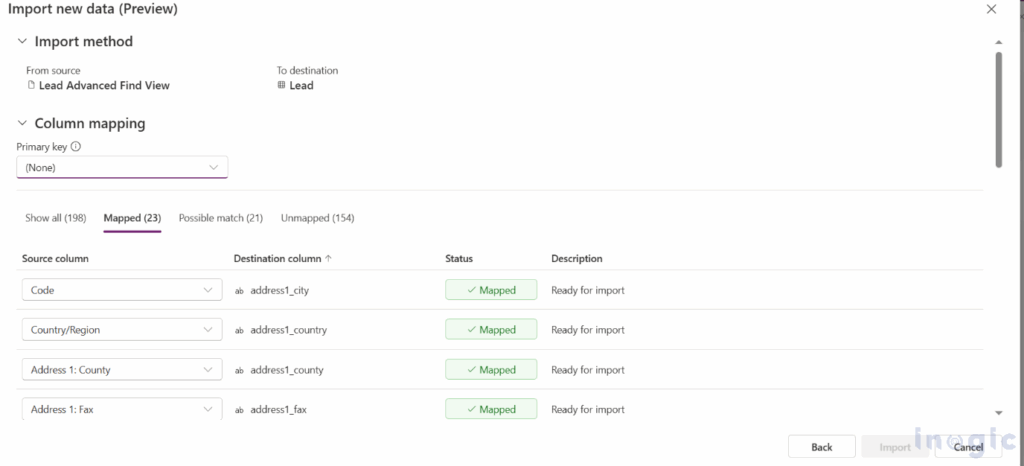Click the text type icon beside address1_city
Viewport: 1024px width, 466px height.
pyautogui.click(x=239, y=290)
